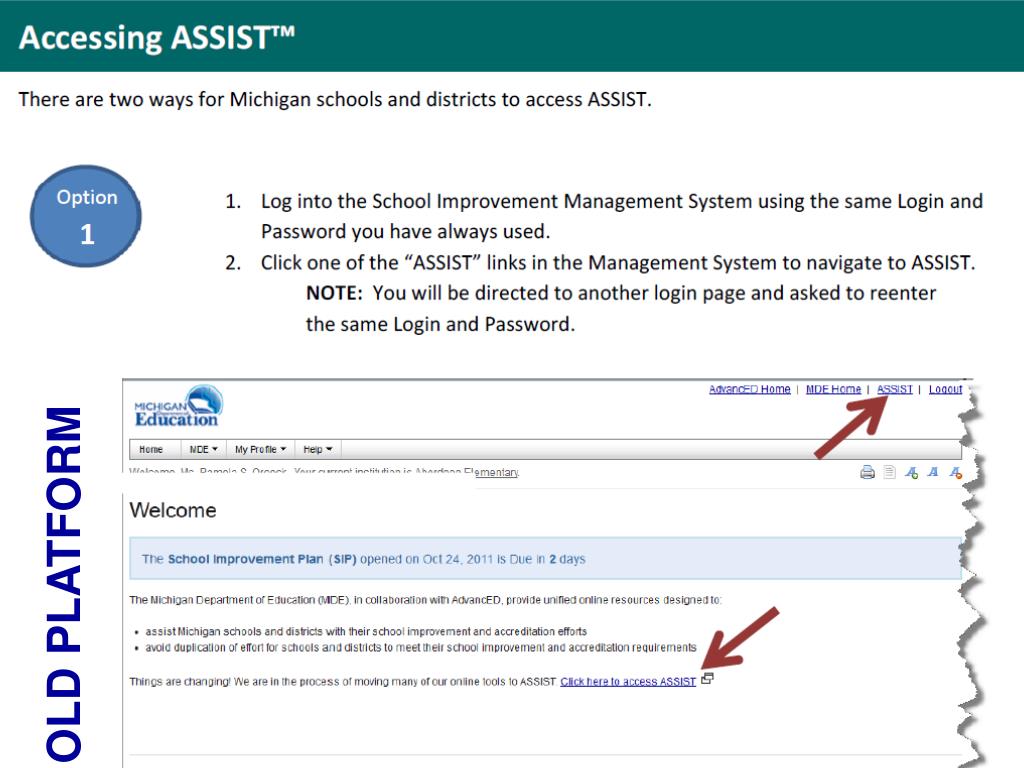Screen dimensions: 1024x768
Task: Open the AdvancED Home link
Action: pyautogui.click(x=750, y=389)
